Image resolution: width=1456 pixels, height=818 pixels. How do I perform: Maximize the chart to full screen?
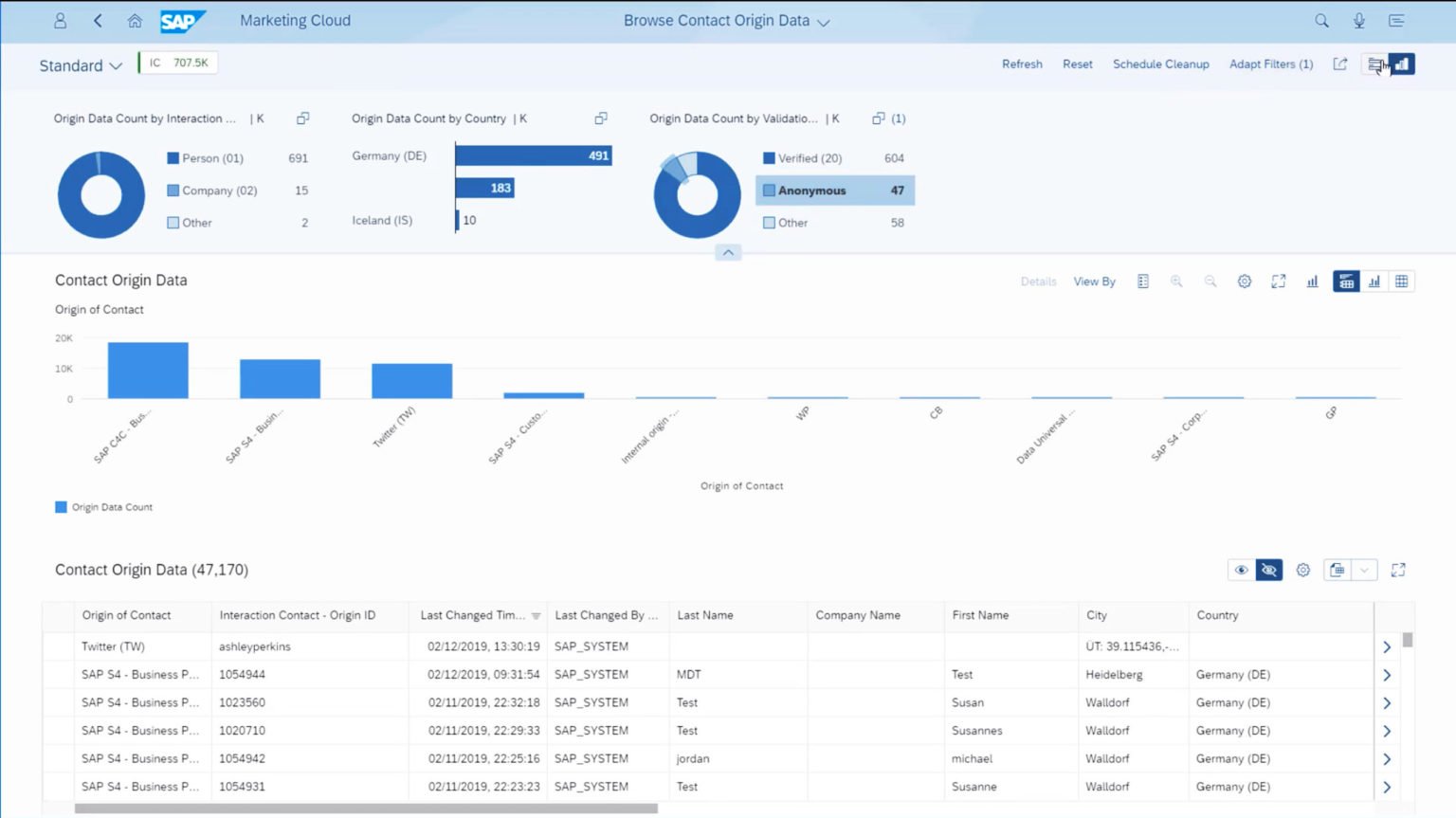pyautogui.click(x=1279, y=282)
